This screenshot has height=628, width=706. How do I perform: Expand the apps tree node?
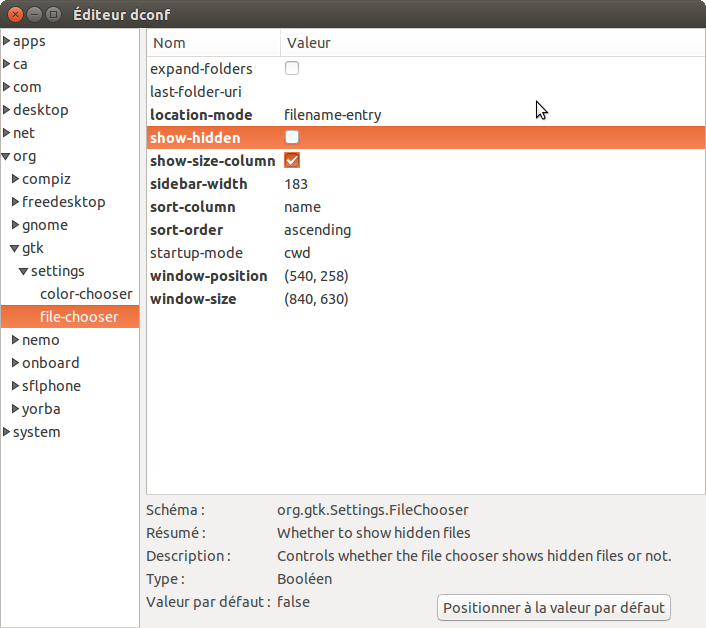coord(6,41)
